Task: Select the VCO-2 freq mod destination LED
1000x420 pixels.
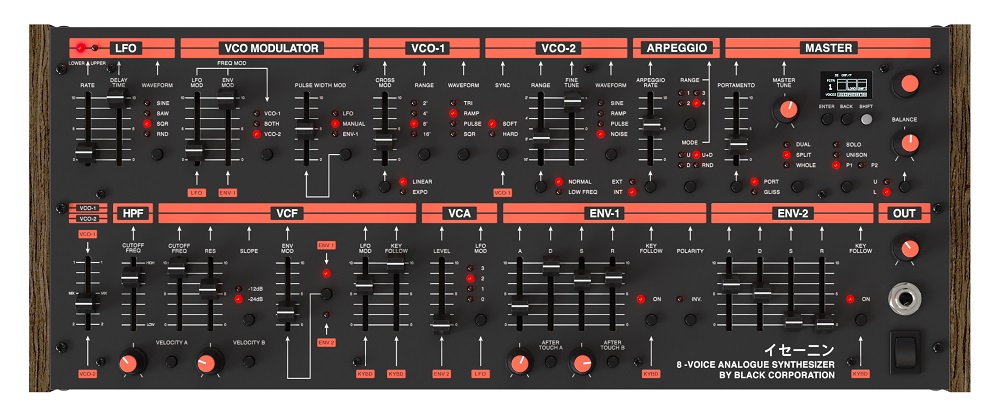Action: point(257,134)
